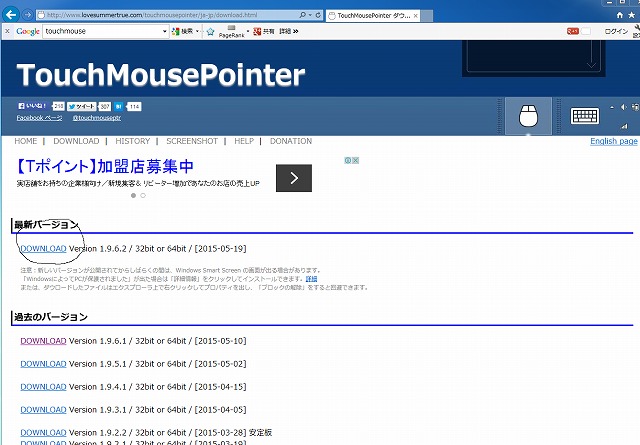Viewport: 640px width, 445px height.
Task: Click the refresh icon in address bar
Action: point(318,15)
